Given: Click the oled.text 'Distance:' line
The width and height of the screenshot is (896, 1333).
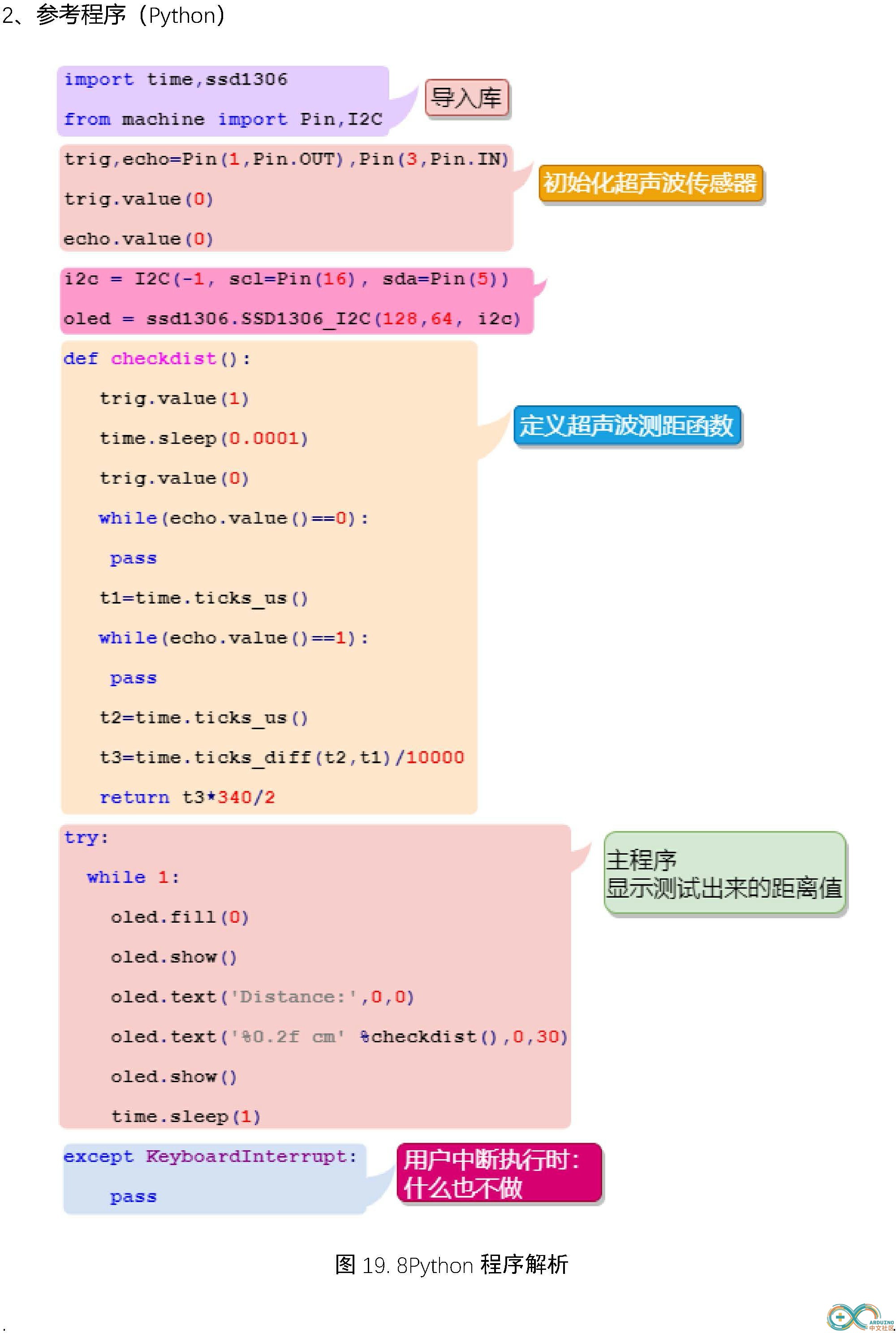Looking at the screenshot, I should 262,997.
